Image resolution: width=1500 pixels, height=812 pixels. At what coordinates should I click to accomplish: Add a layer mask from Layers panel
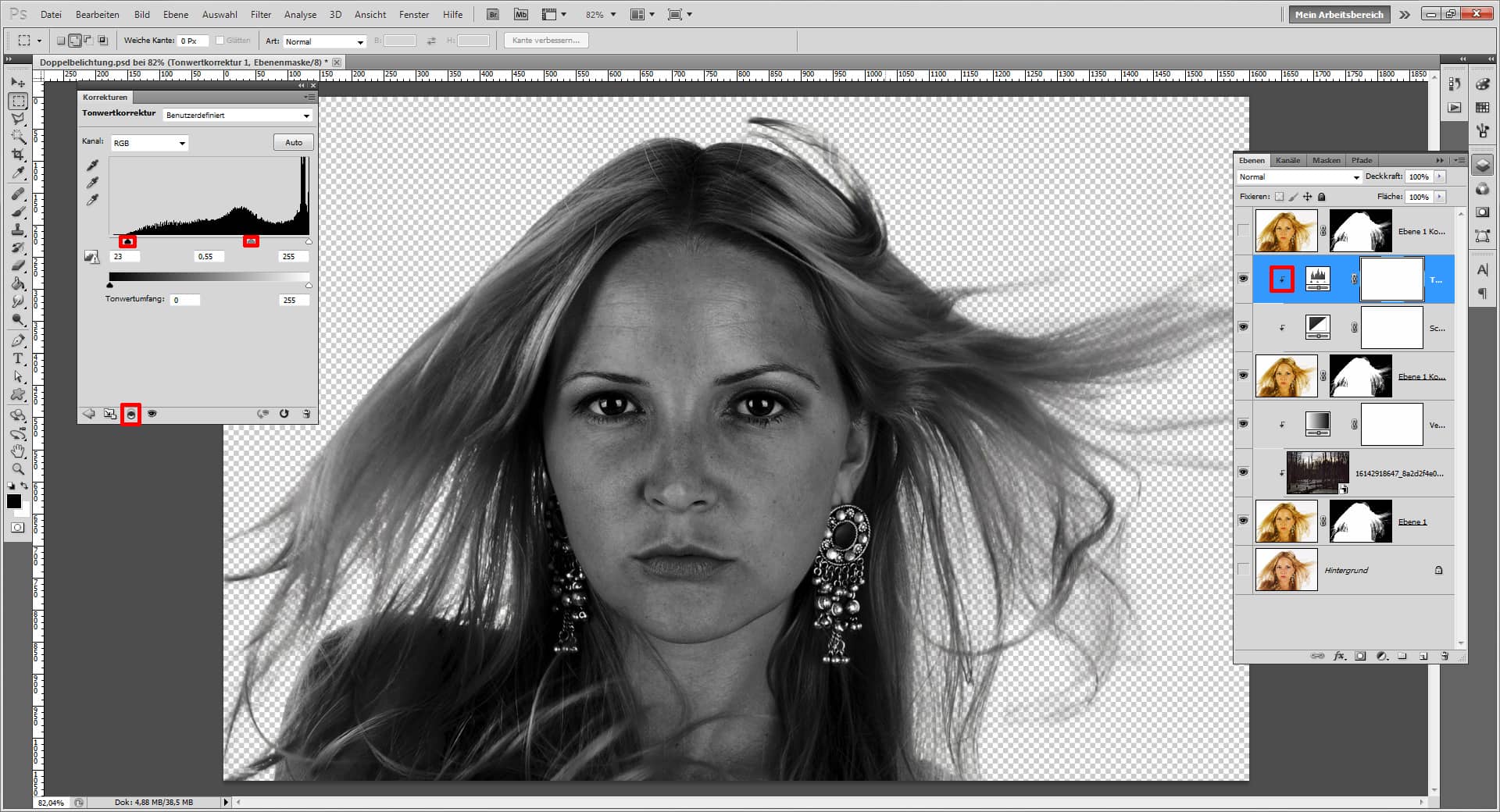tap(1360, 657)
